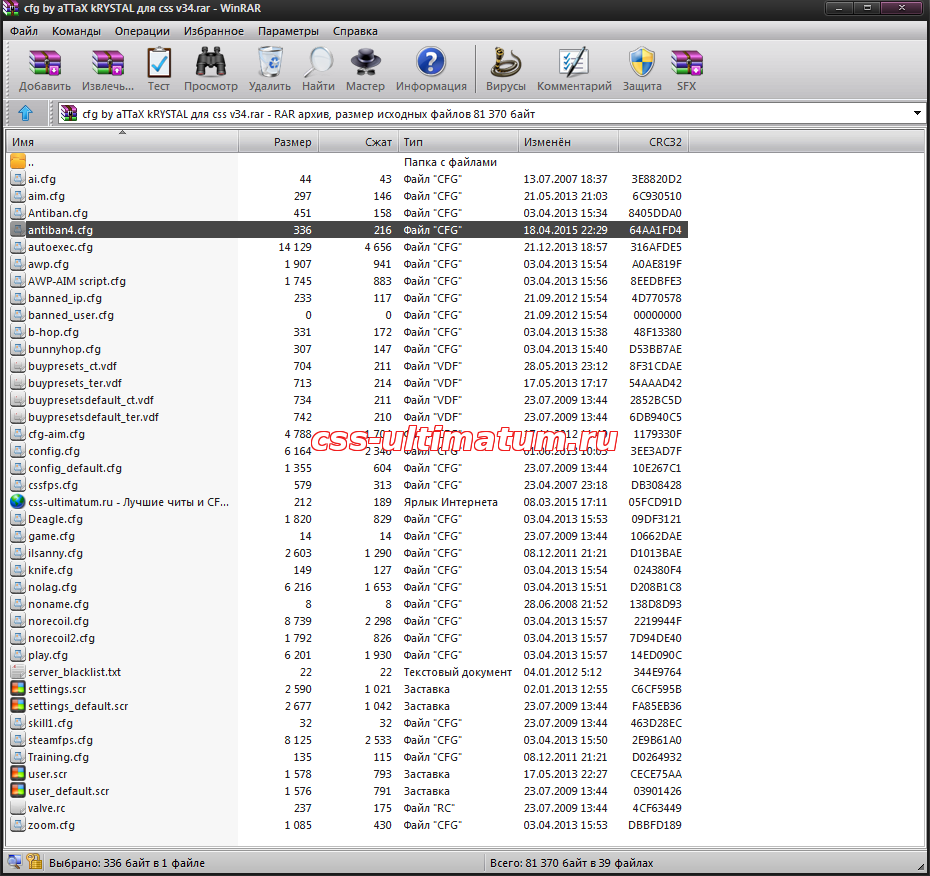Click the Удалить recycle bin icon

click(270, 62)
